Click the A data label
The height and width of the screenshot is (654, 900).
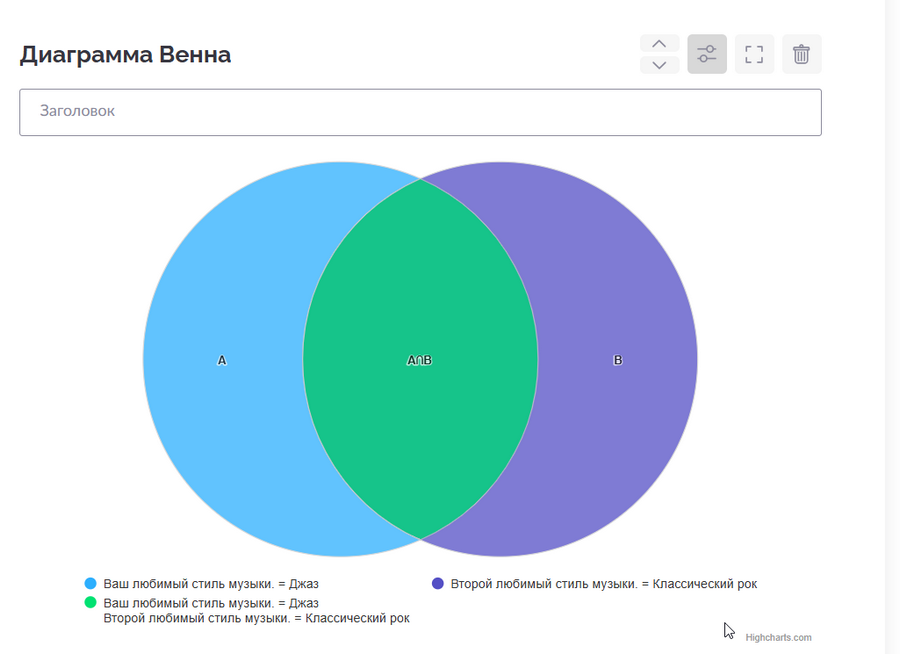click(222, 360)
